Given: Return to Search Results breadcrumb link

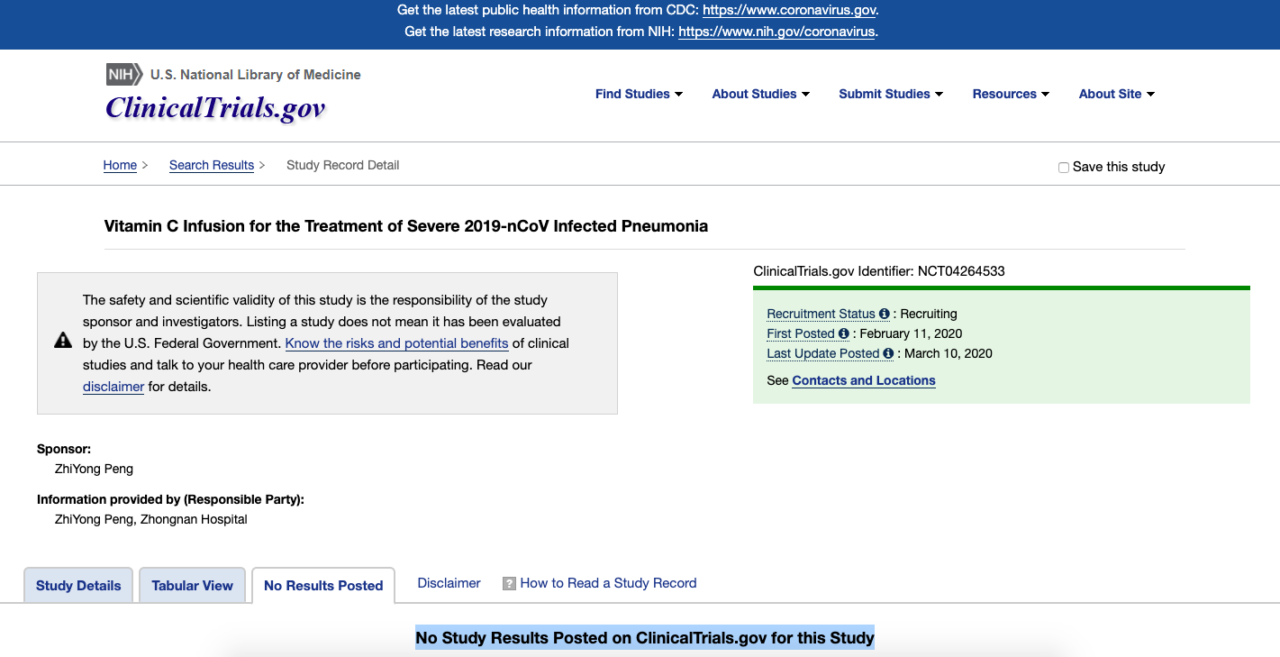Looking at the screenshot, I should coord(211,165).
